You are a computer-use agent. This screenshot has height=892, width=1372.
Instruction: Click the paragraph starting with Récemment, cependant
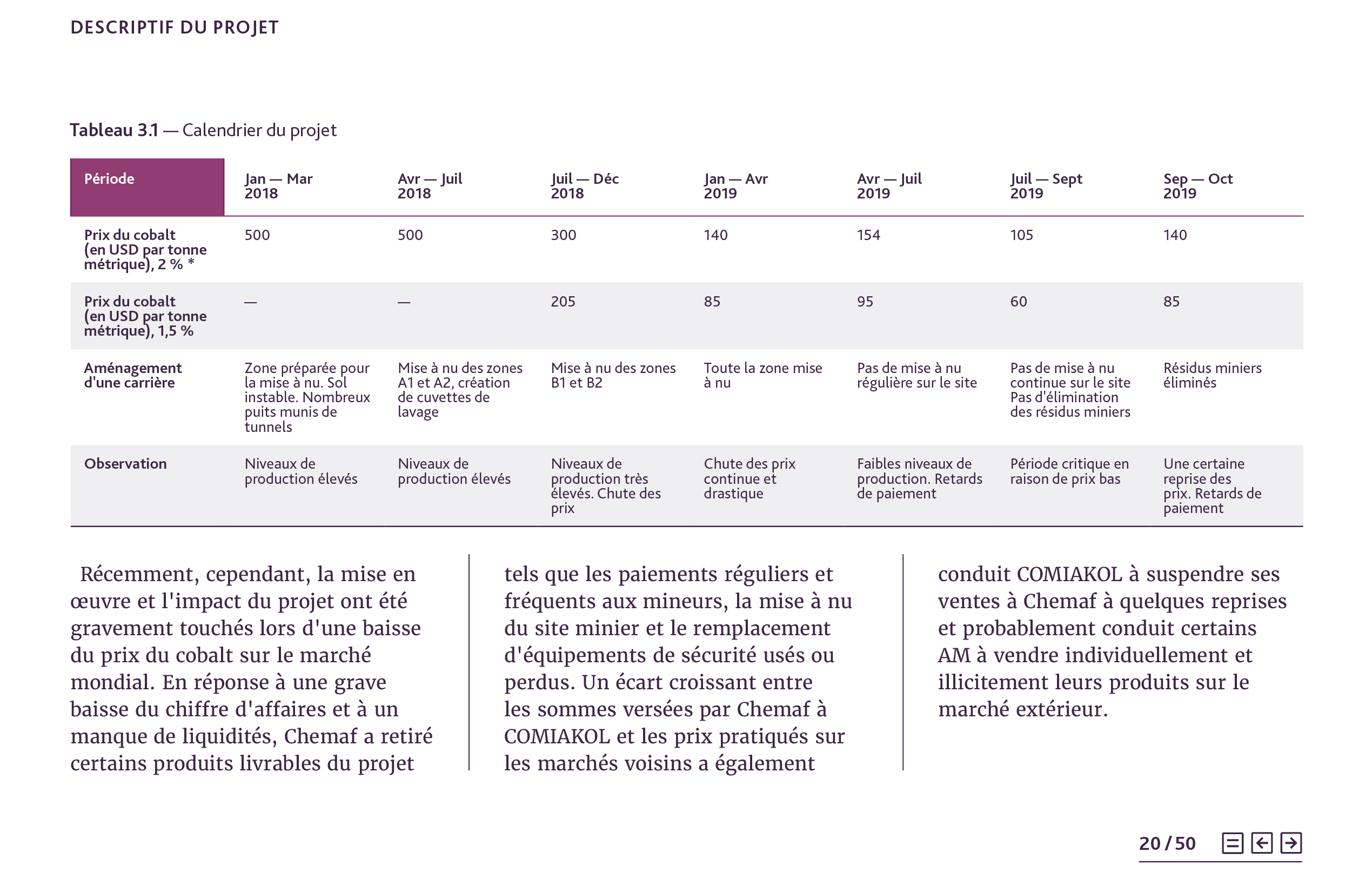pyautogui.click(x=251, y=668)
